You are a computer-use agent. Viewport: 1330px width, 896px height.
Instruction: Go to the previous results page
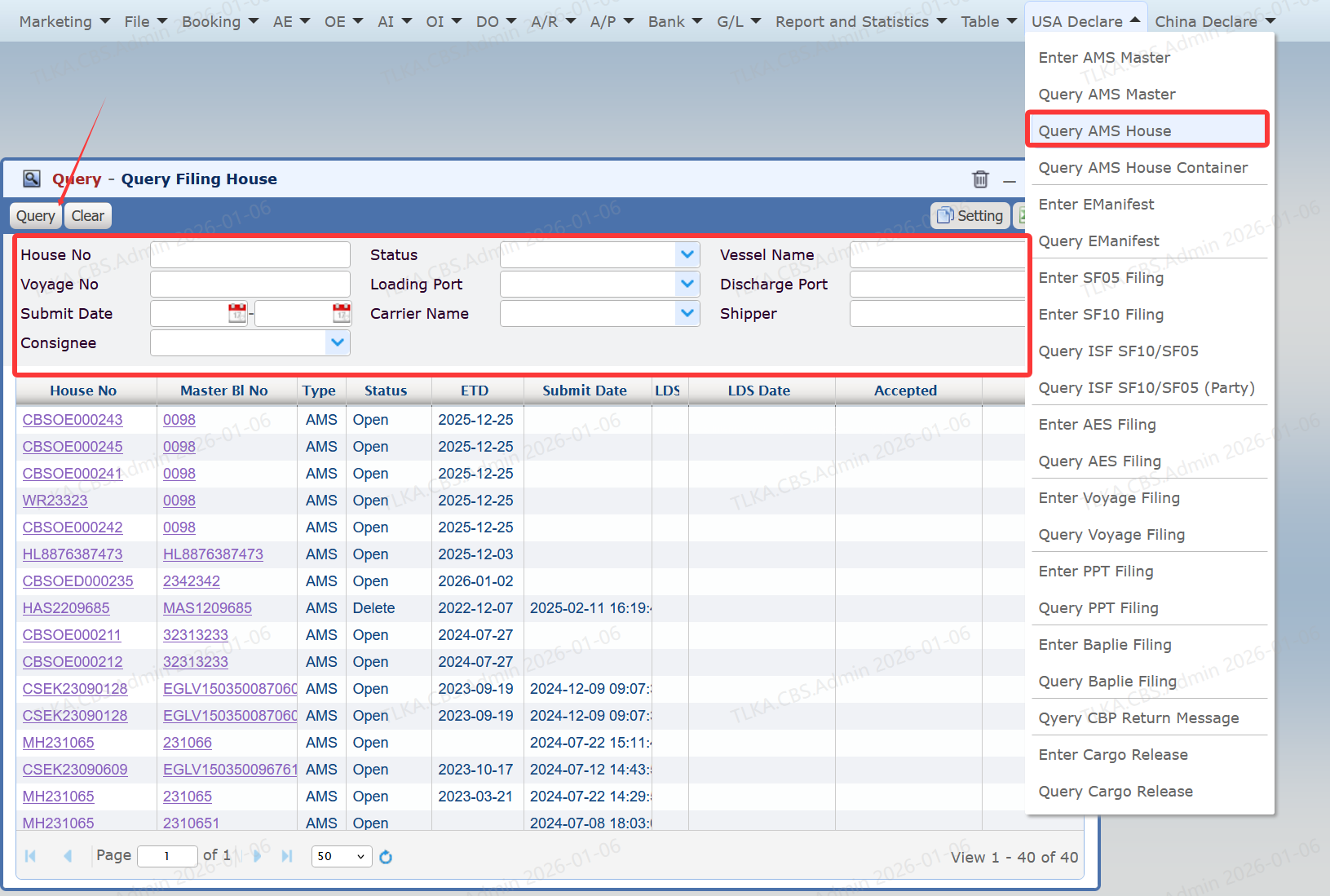(x=68, y=856)
